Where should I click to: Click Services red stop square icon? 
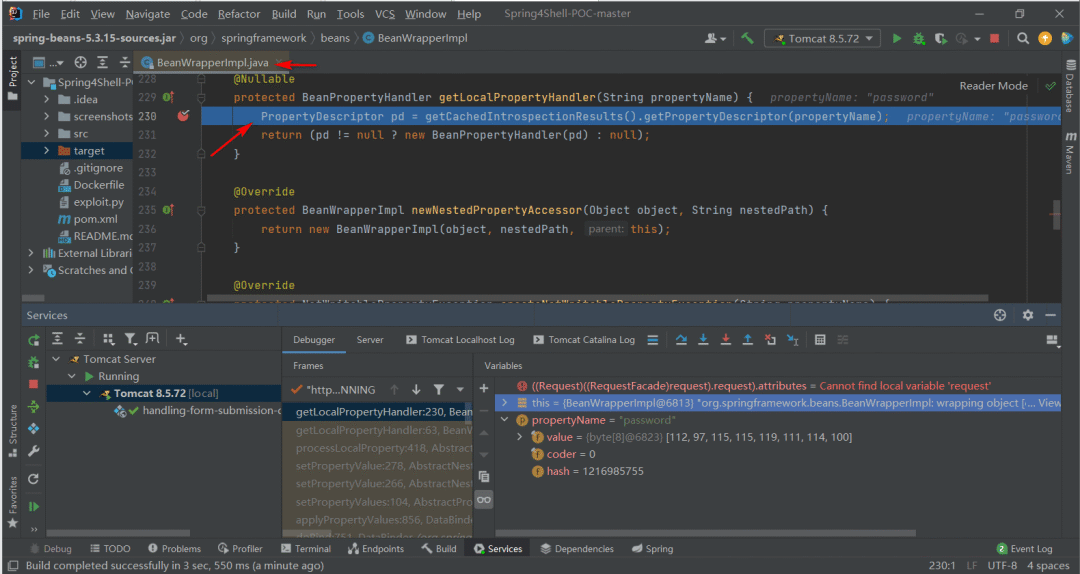point(33,385)
